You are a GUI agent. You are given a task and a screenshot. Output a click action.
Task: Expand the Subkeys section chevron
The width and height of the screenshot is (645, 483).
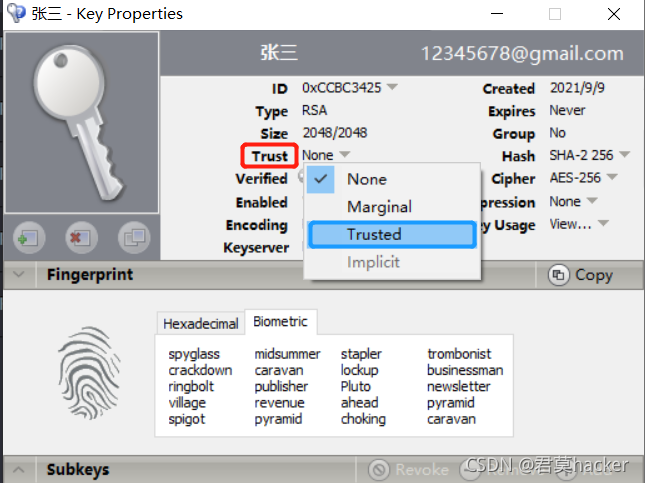(x=19, y=469)
